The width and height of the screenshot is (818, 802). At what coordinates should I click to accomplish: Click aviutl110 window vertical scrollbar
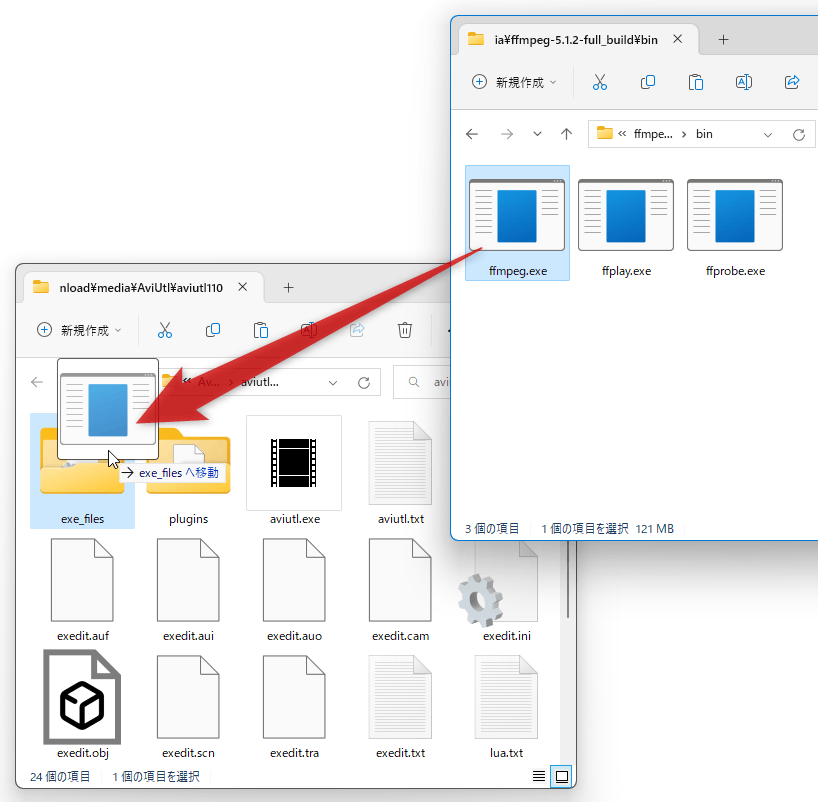(568, 579)
